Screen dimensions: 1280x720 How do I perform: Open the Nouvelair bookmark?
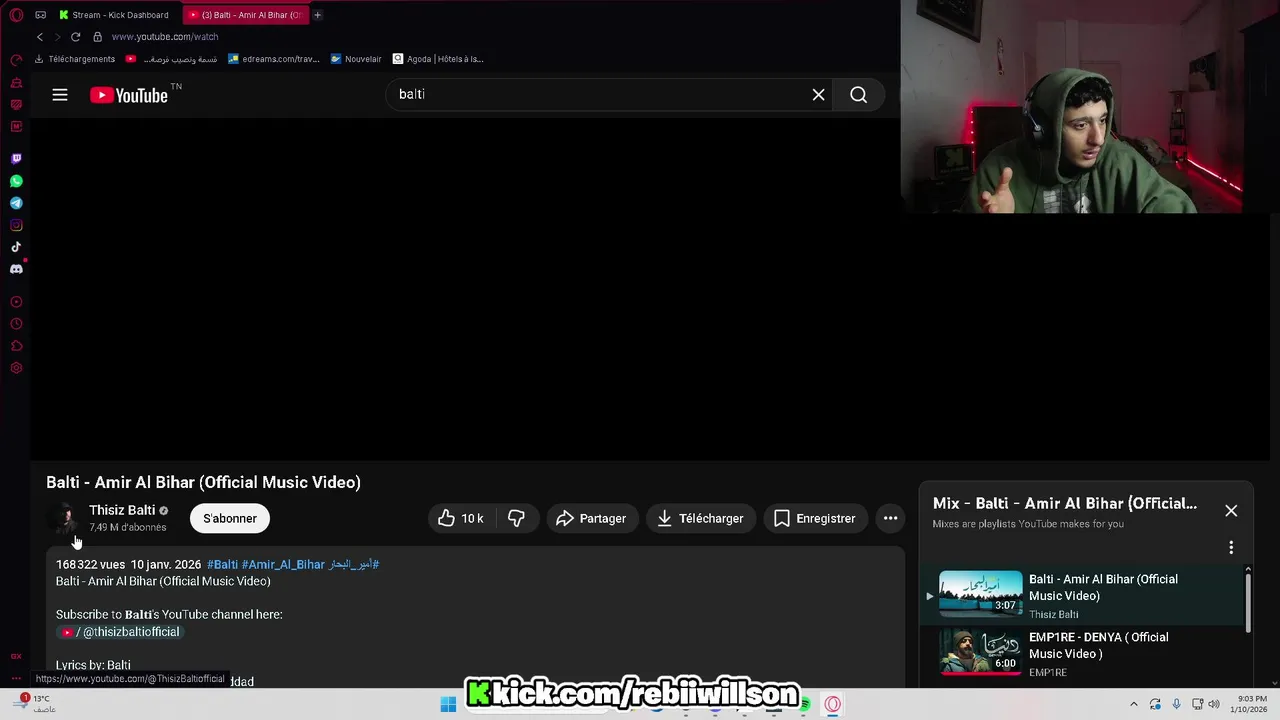356,59
